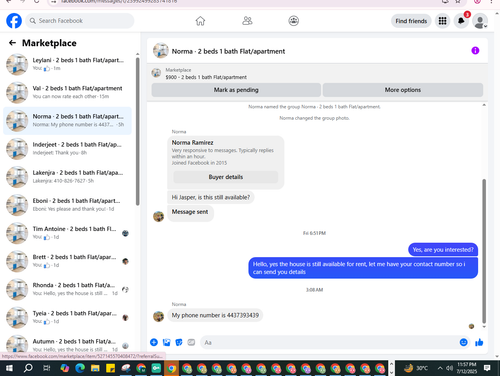This screenshot has width=500, height=376.
Task: Attach a photo using image icon
Action: [x=166, y=342]
